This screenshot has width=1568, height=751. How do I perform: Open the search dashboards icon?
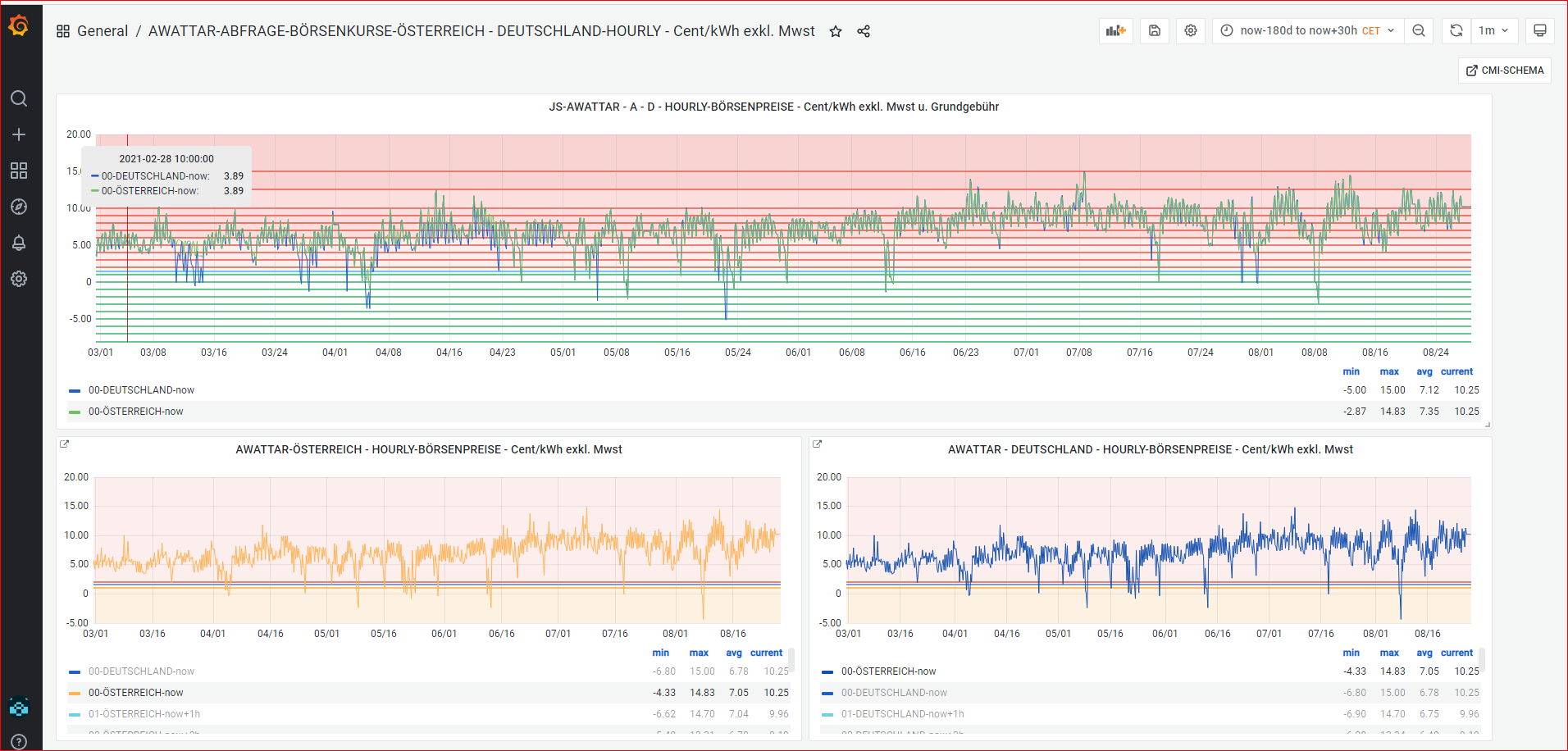tap(19, 98)
